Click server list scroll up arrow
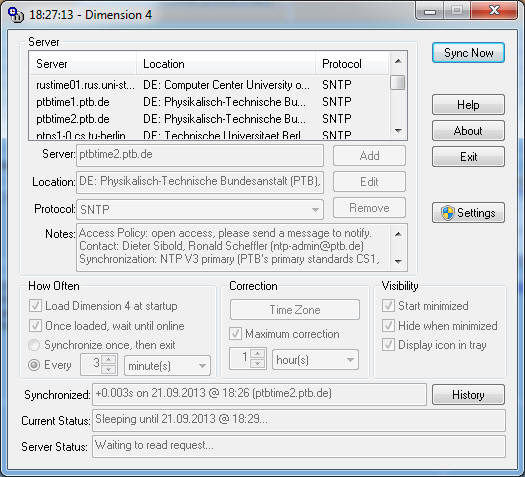Viewport: 525px width, 477px height. (398, 61)
